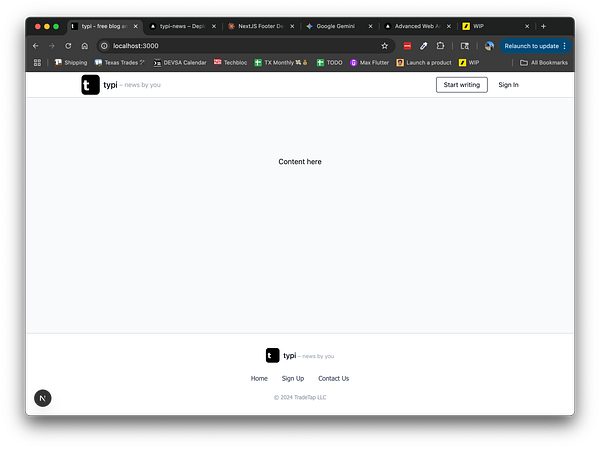600x449 pixels.
Task: Switch to the Advanced Web tab
Action: point(417,26)
